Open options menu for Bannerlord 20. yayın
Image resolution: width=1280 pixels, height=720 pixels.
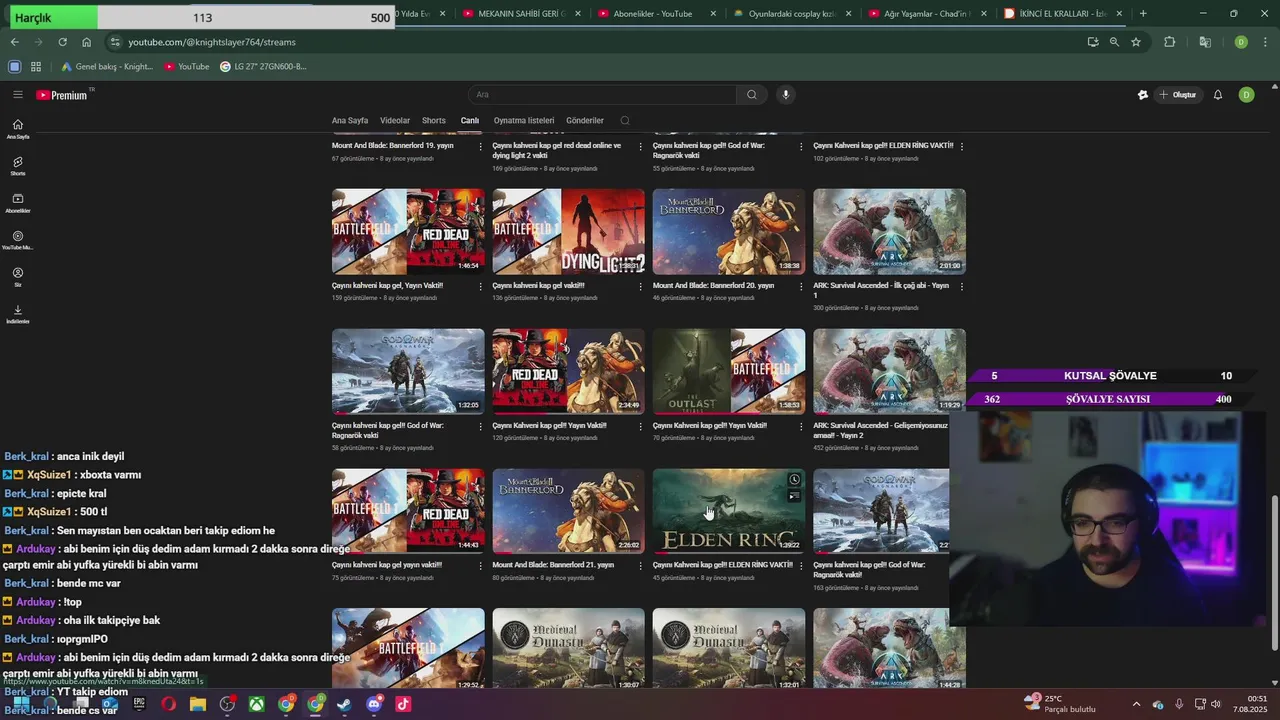pyautogui.click(x=801, y=286)
